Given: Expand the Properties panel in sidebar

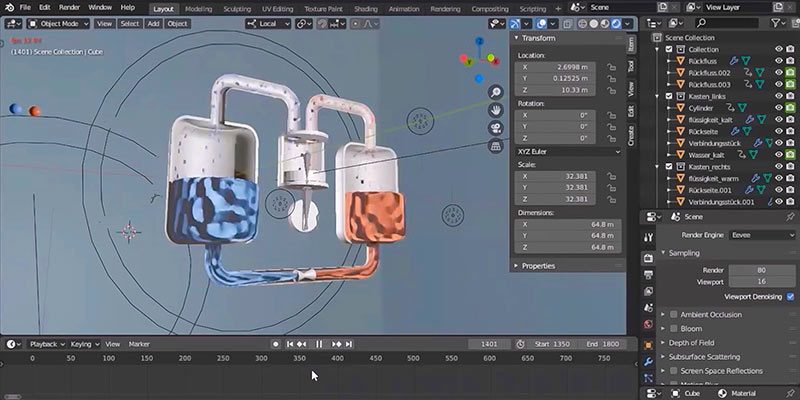Looking at the screenshot, I should point(516,266).
